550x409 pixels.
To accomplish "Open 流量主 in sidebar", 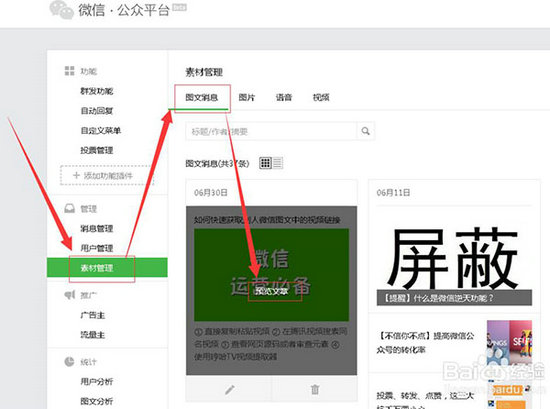I will click(93, 335).
